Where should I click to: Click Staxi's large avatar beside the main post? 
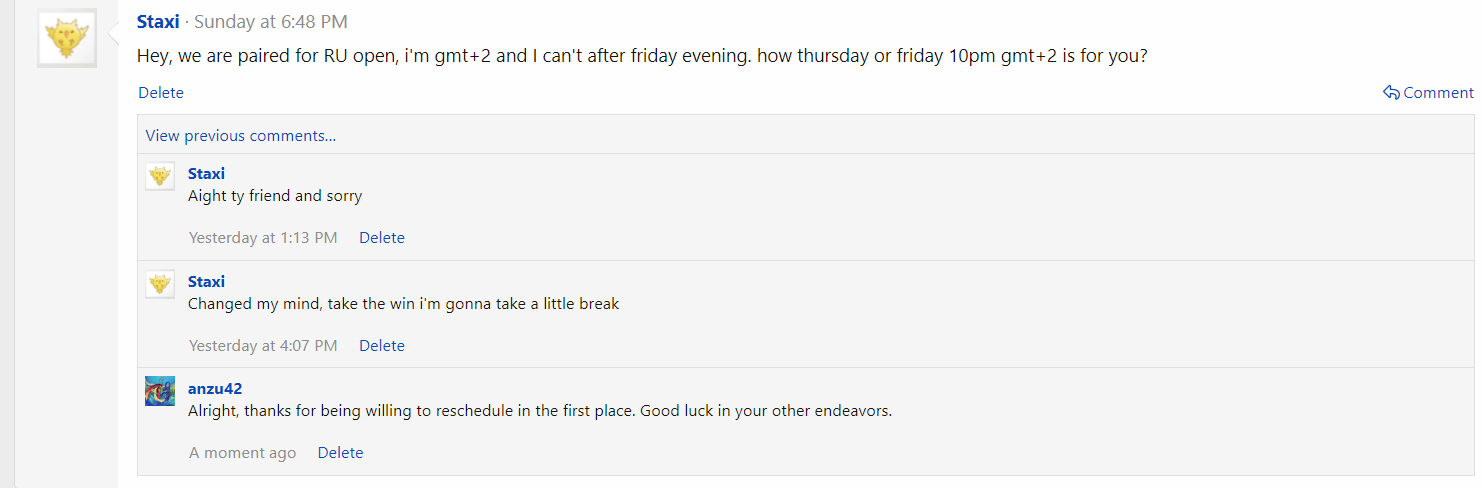(67, 39)
